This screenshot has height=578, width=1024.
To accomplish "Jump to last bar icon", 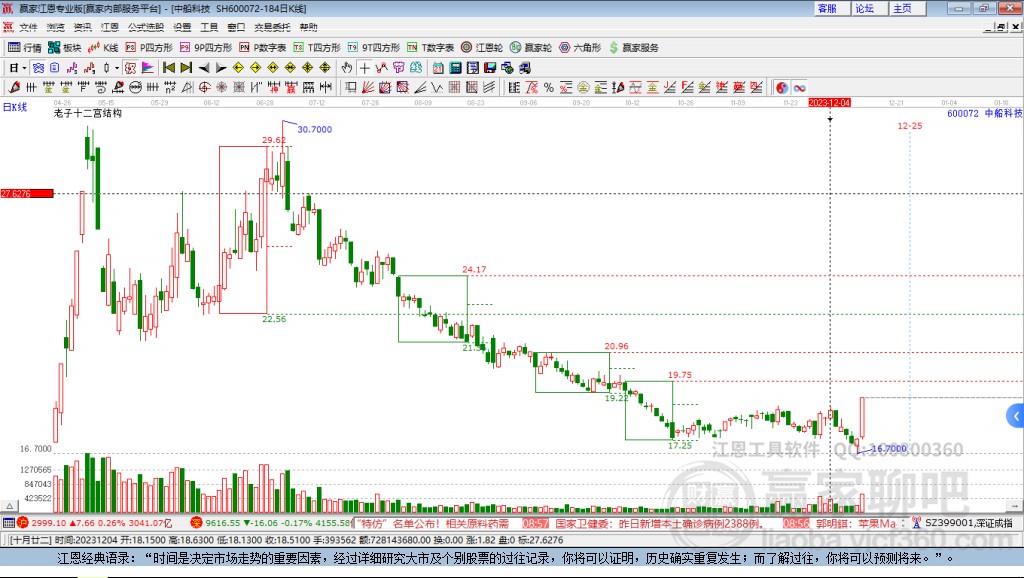I will tap(186, 68).
